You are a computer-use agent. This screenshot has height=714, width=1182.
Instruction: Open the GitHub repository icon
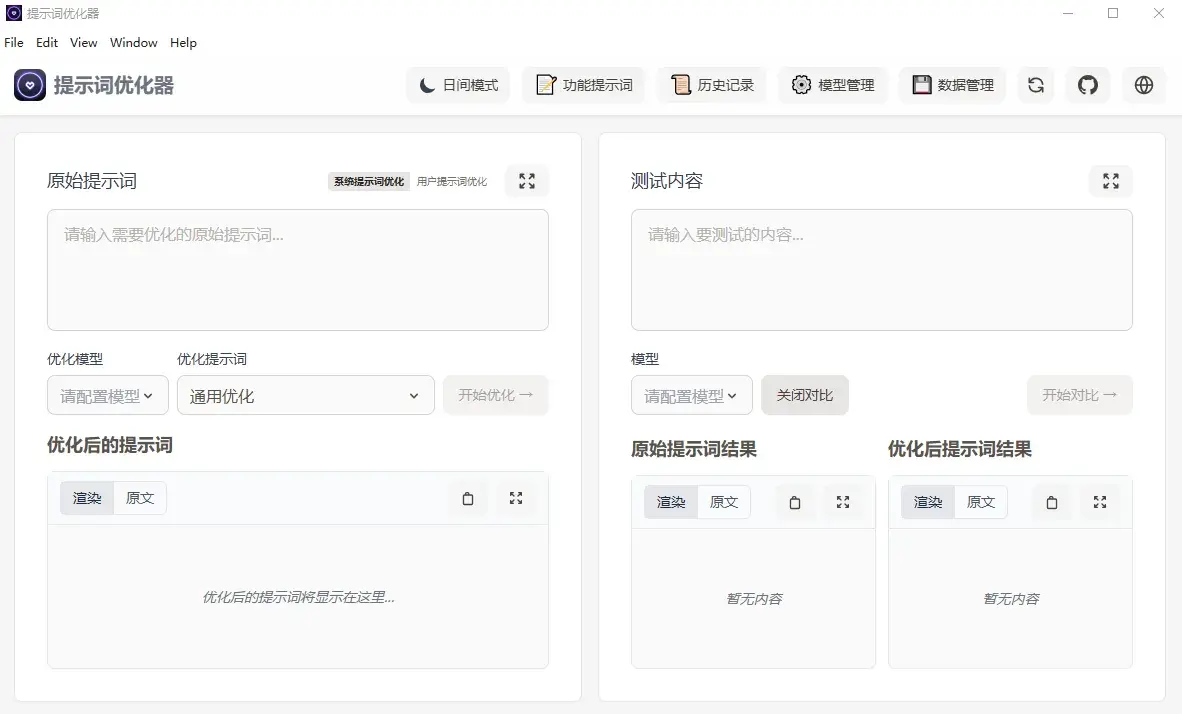coord(1087,85)
